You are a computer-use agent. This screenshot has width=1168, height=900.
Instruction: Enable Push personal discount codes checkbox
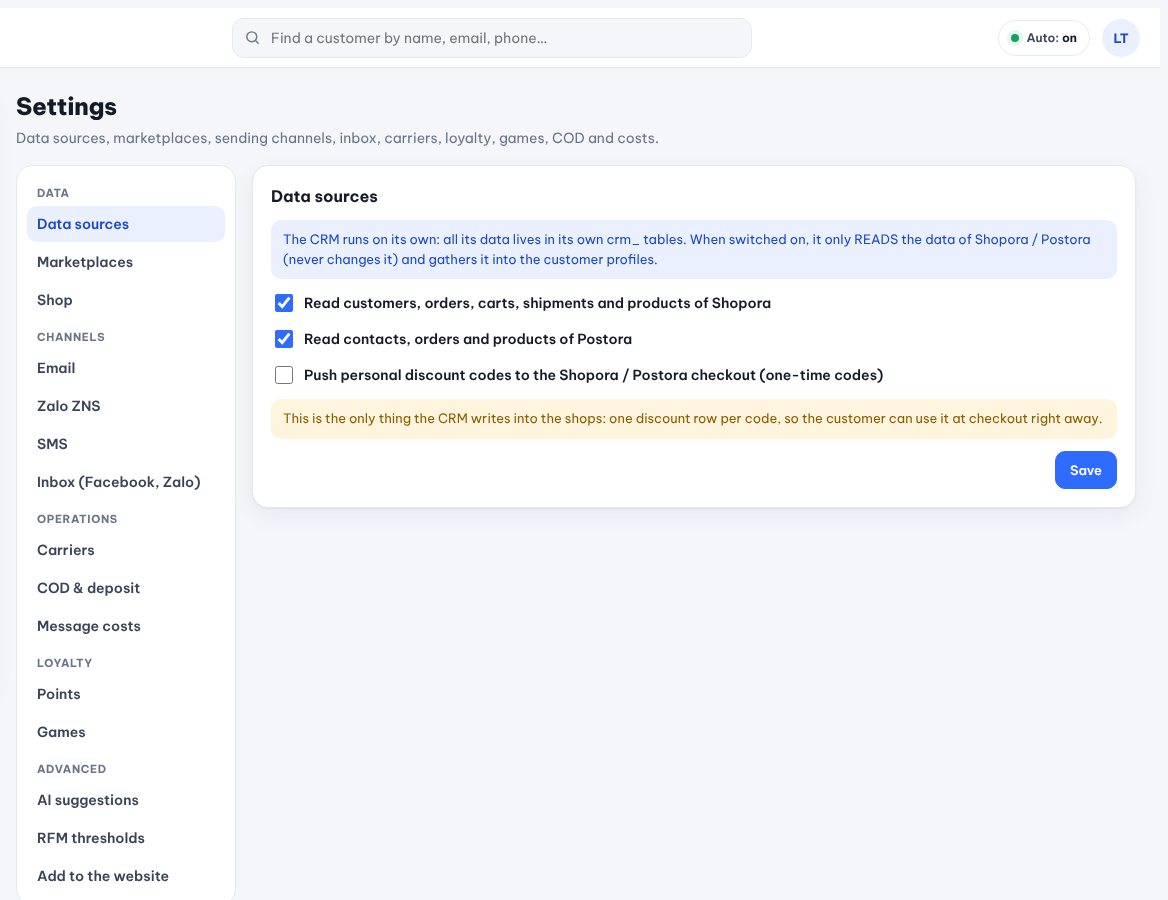tap(284, 375)
